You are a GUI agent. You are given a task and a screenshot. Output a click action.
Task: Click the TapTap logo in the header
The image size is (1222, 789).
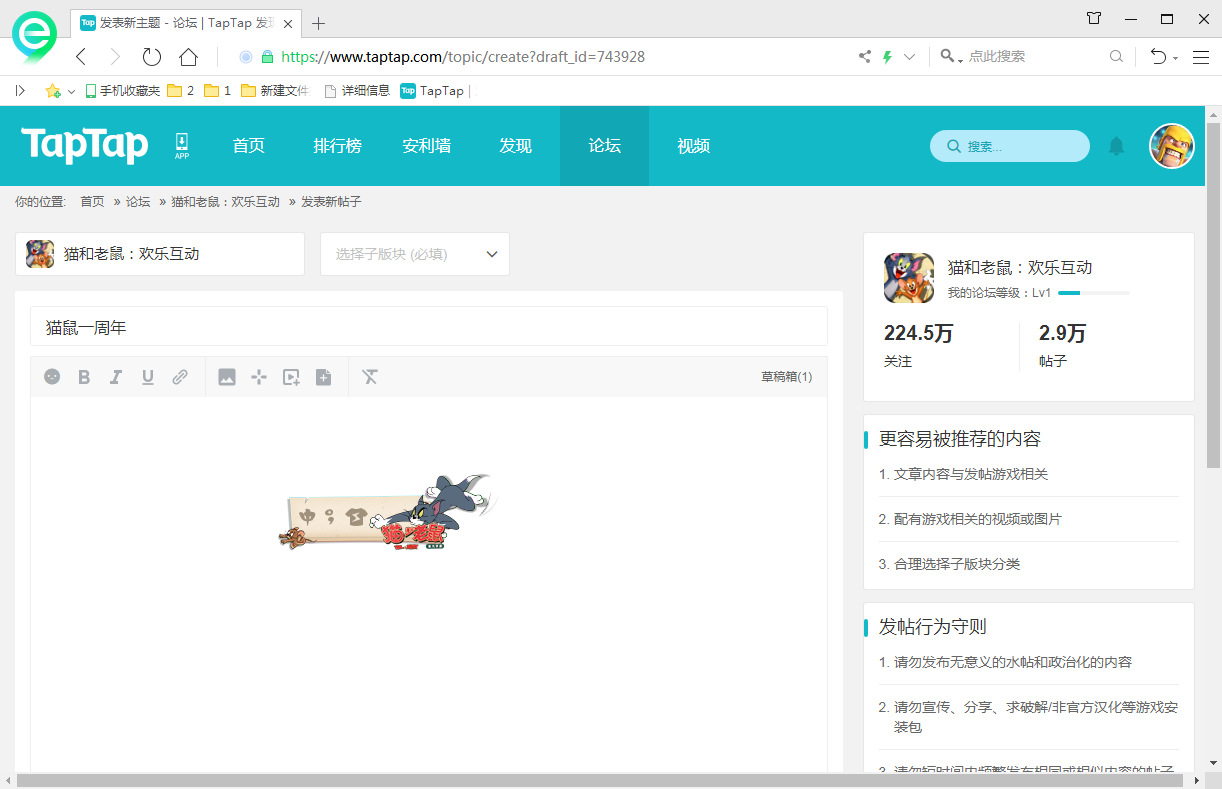pos(85,146)
